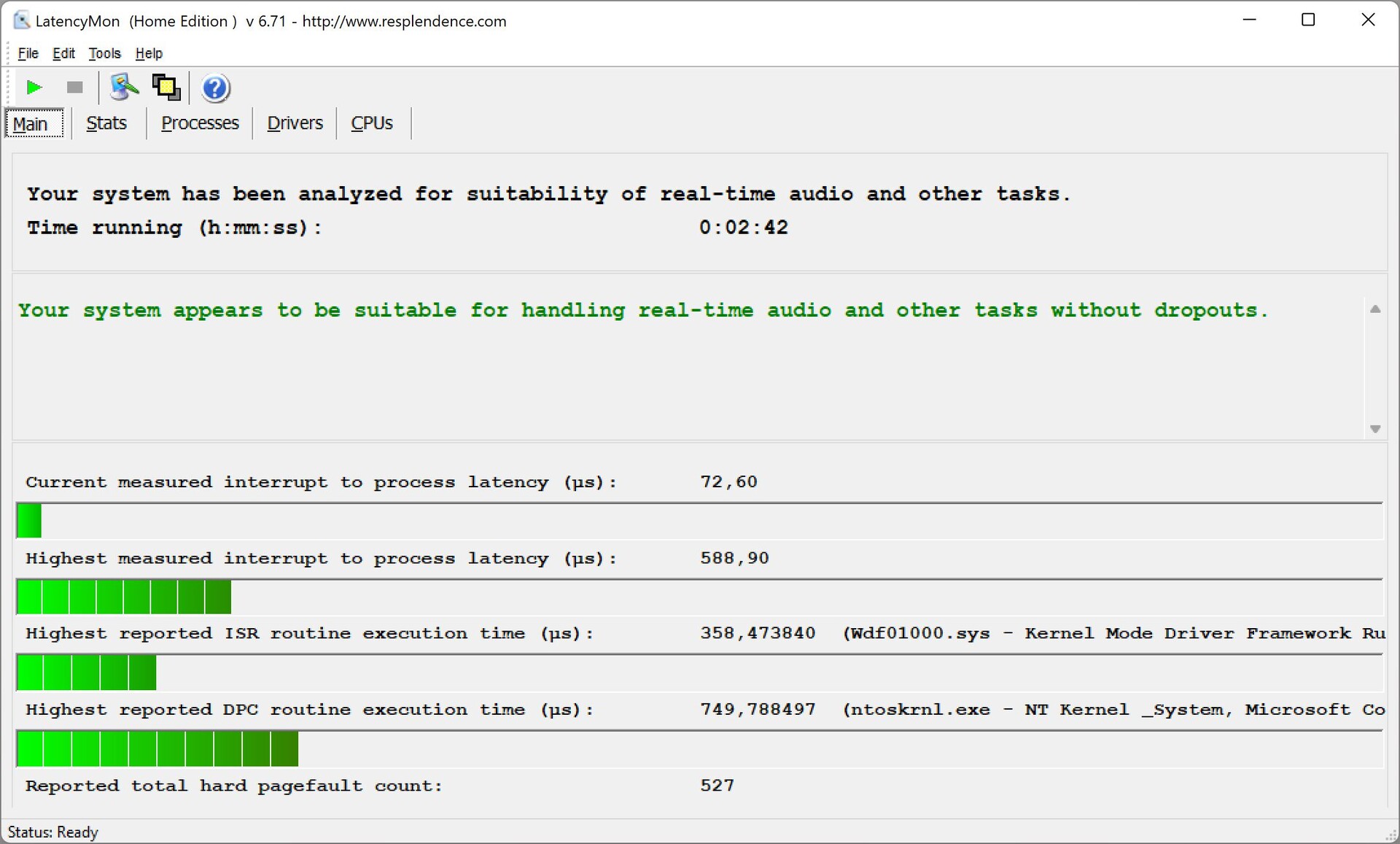Click 'Reported total hard pagefault count' label
Image resolution: width=1400 pixels, height=844 pixels.
tap(233, 786)
